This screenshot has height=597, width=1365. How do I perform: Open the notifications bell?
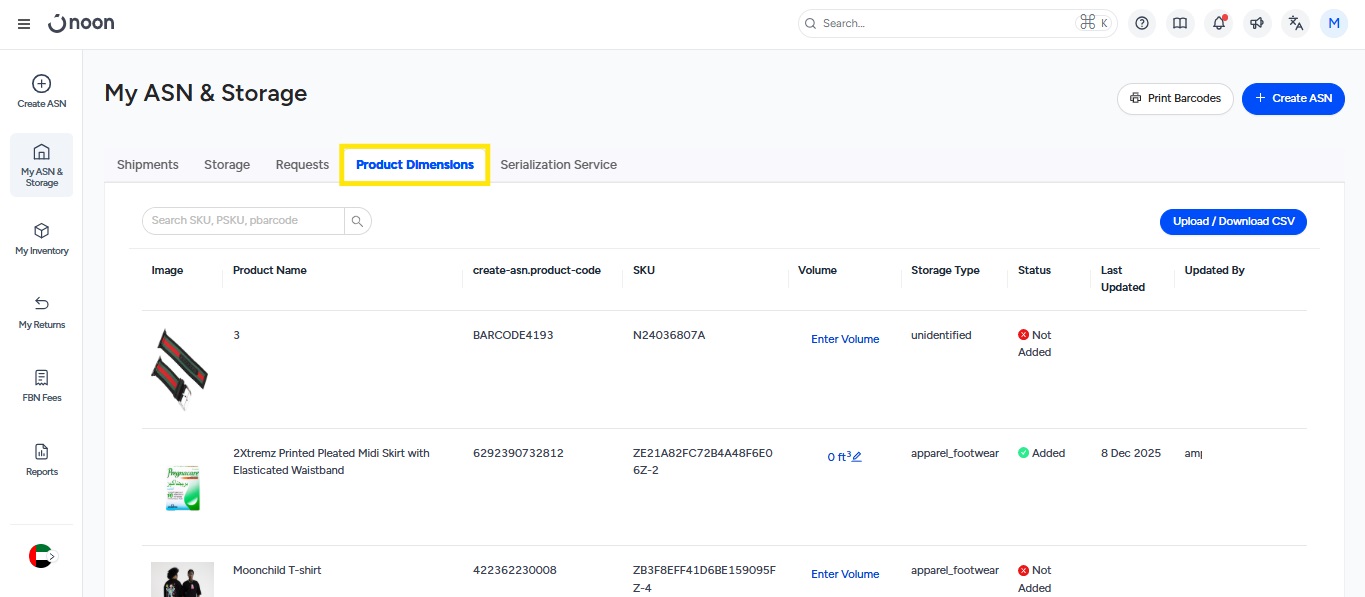click(1218, 24)
